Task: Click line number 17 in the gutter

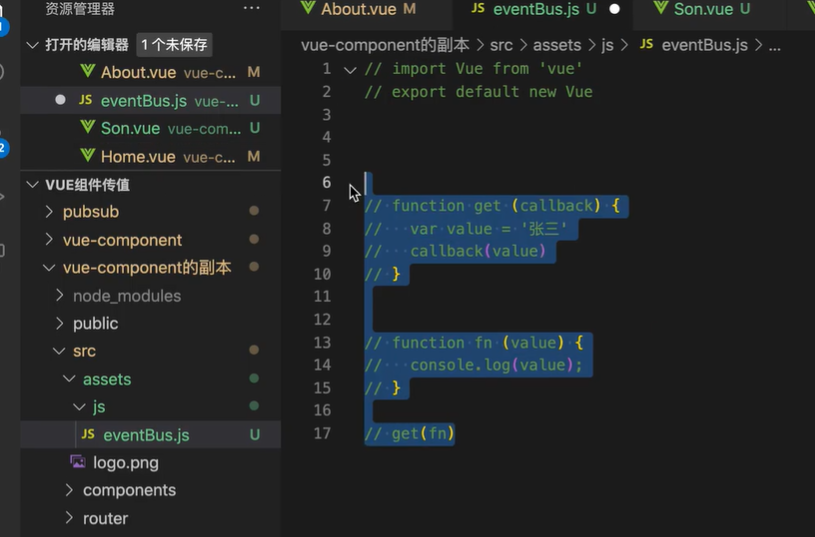Action: [x=322, y=433]
